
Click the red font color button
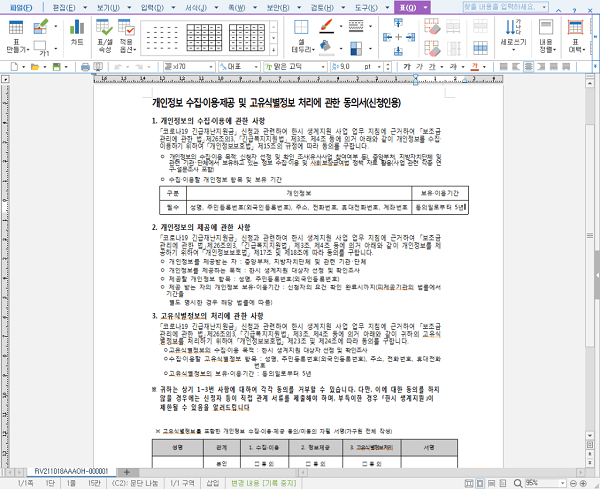click(475, 67)
